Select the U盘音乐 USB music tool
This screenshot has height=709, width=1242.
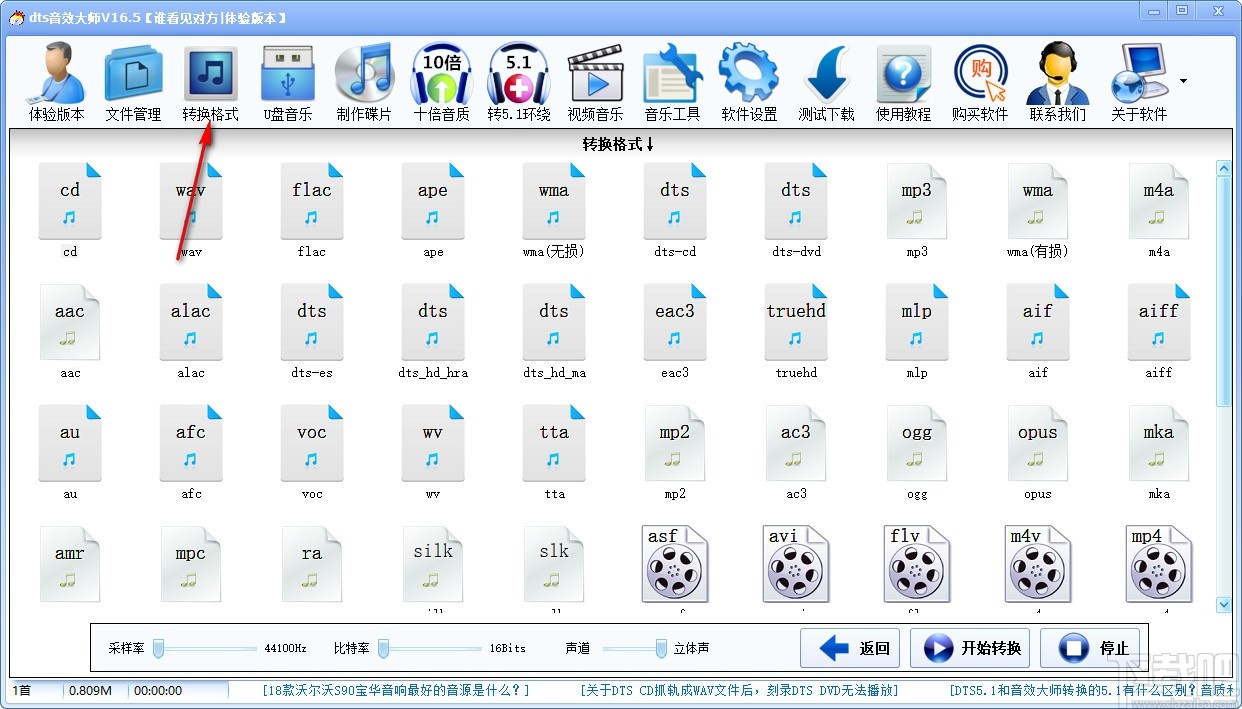click(x=286, y=80)
